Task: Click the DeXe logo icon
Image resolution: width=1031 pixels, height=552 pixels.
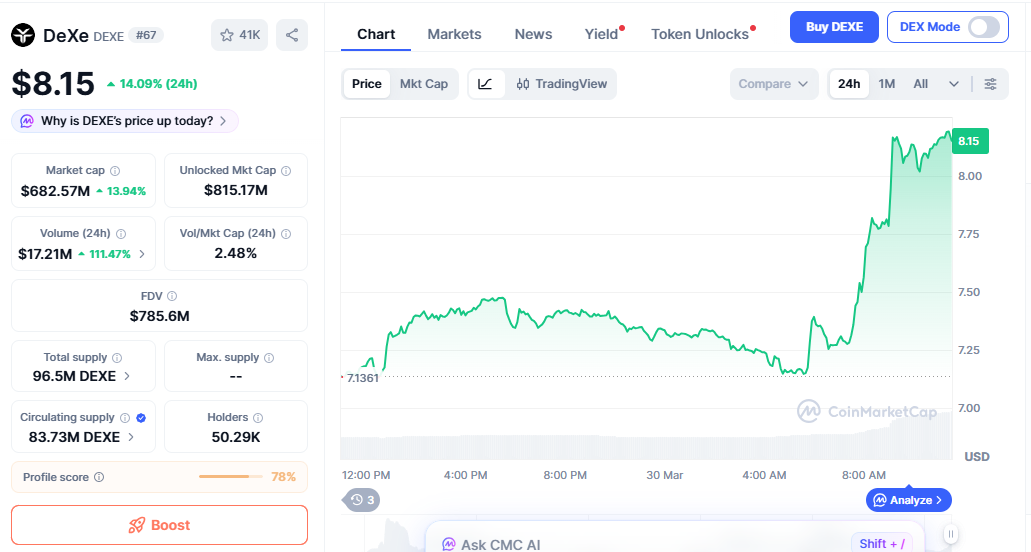Action: click(x=23, y=35)
